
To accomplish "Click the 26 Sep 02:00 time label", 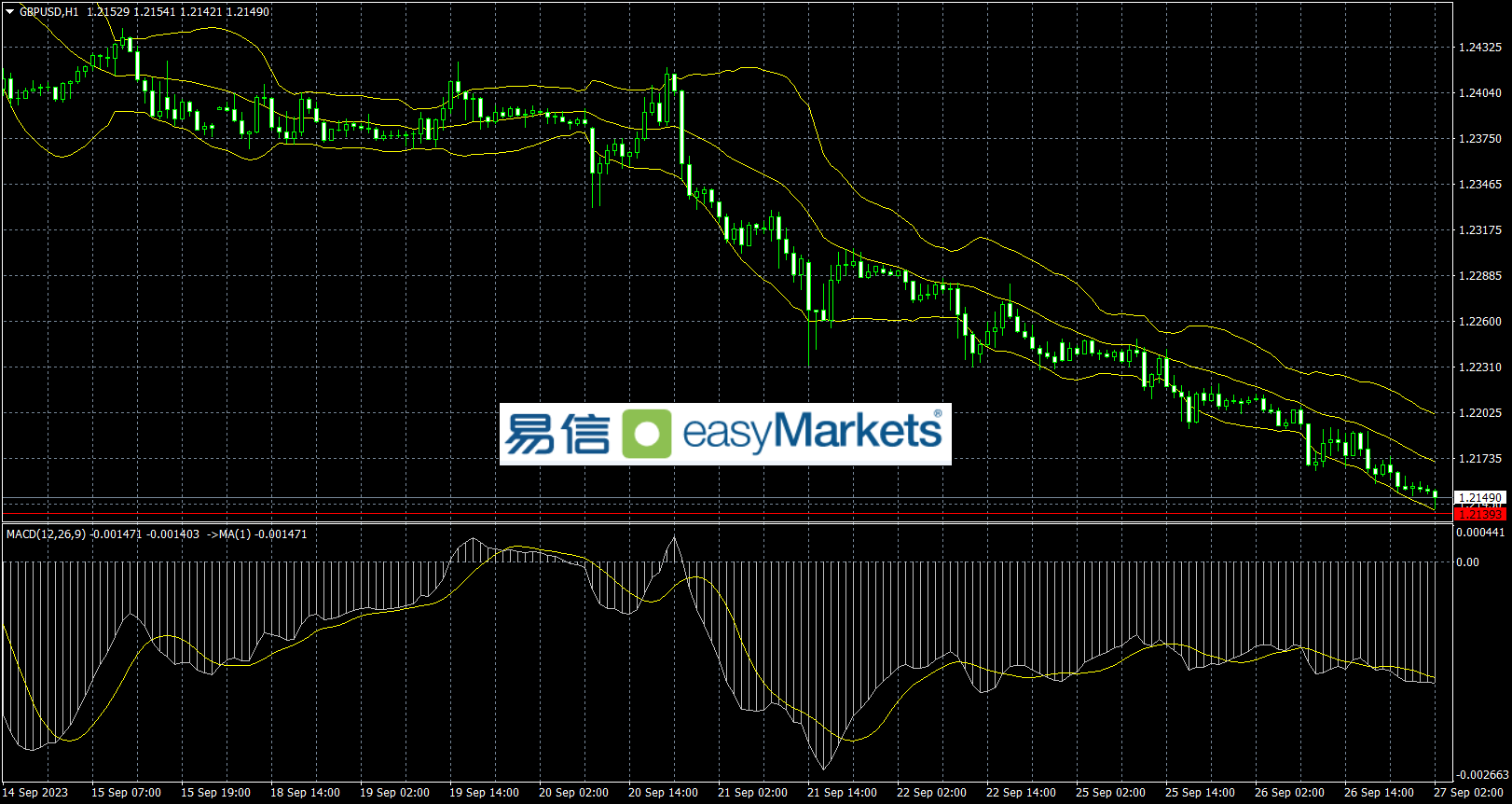I will [x=1289, y=793].
